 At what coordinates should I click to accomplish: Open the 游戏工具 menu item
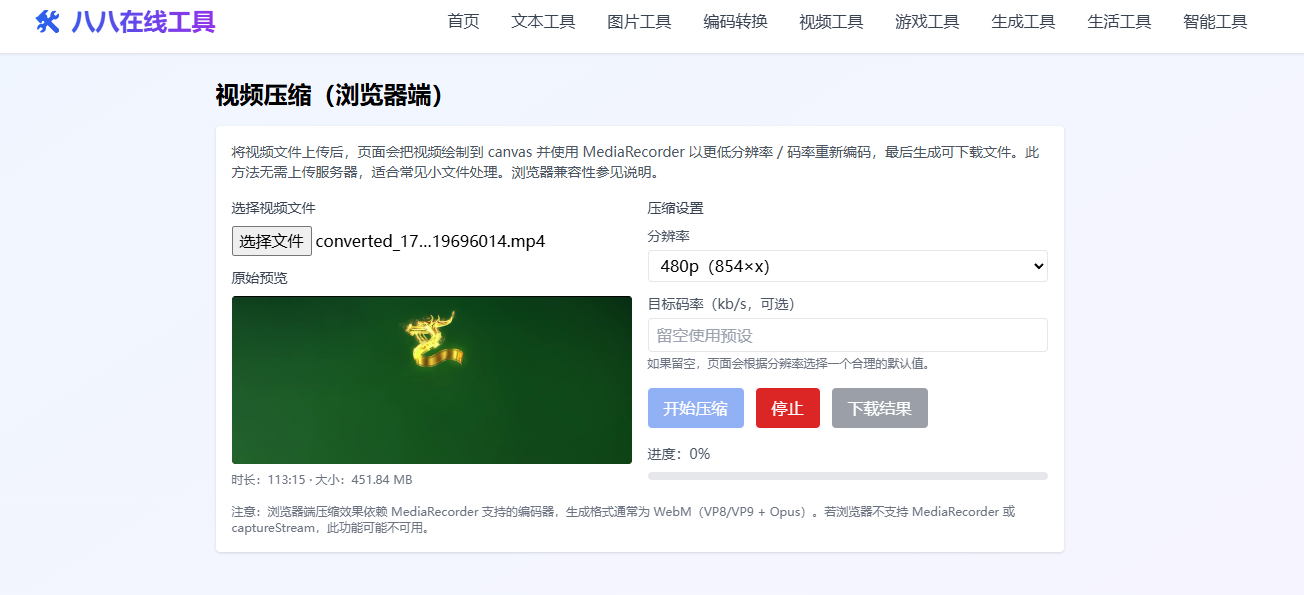pyautogui.click(x=926, y=21)
